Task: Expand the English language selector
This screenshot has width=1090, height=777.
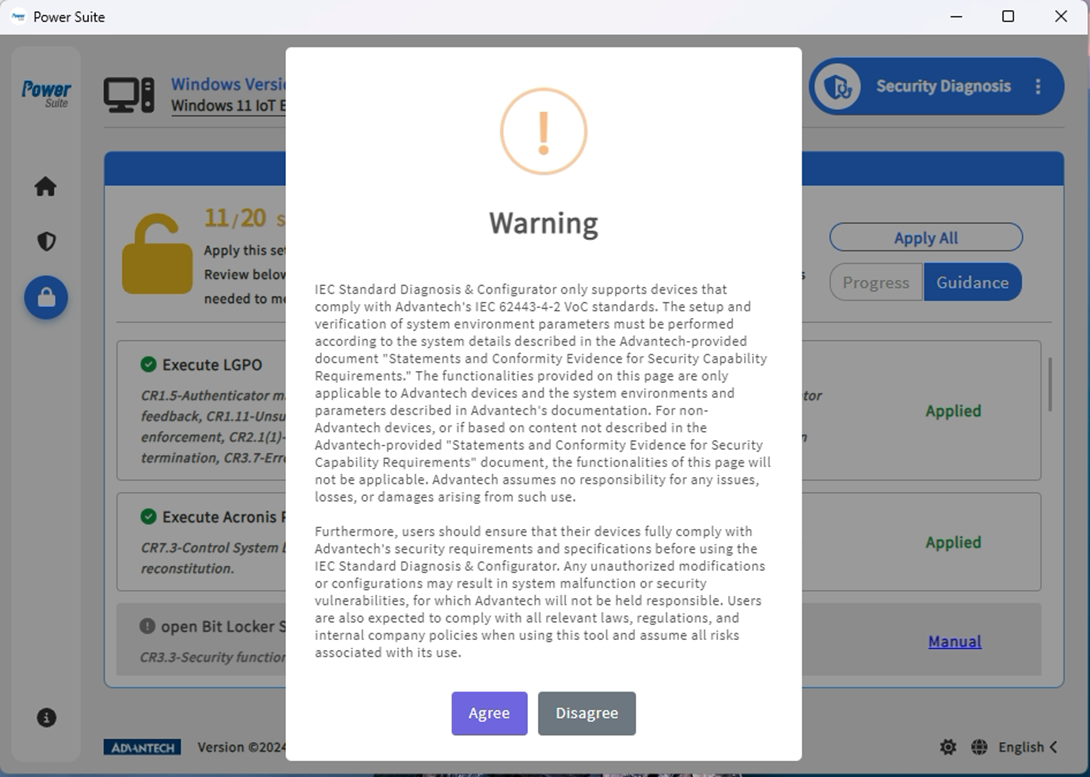Action: (1028, 747)
